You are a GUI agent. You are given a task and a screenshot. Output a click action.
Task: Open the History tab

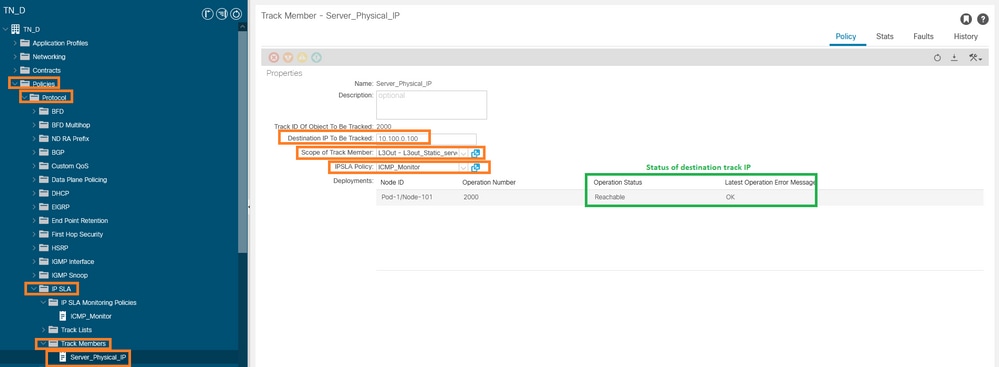point(965,37)
